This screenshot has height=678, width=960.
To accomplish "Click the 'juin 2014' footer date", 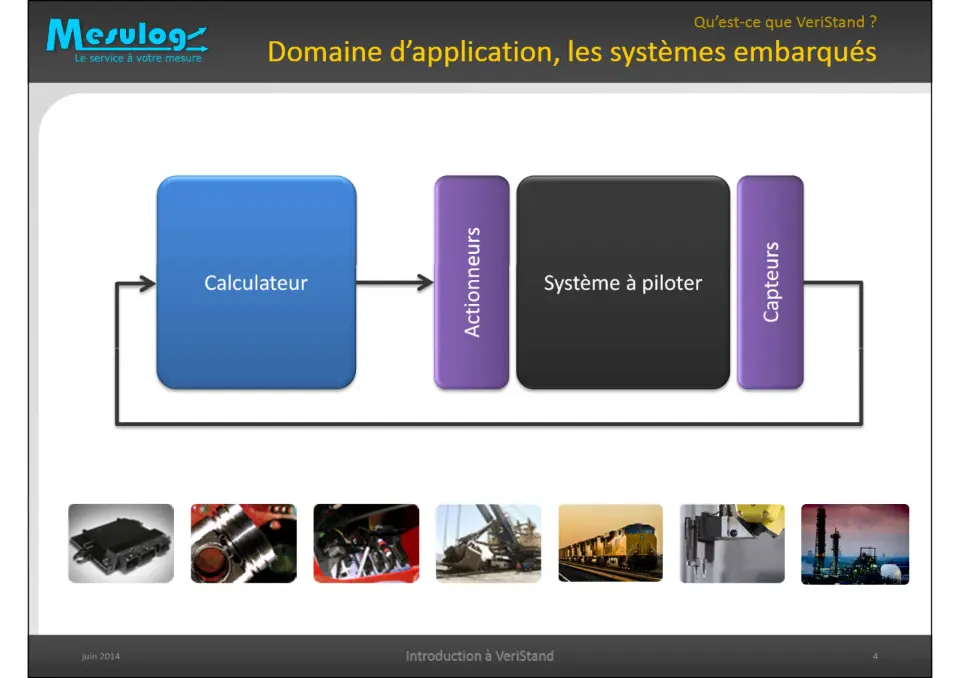I will click(101, 656).
